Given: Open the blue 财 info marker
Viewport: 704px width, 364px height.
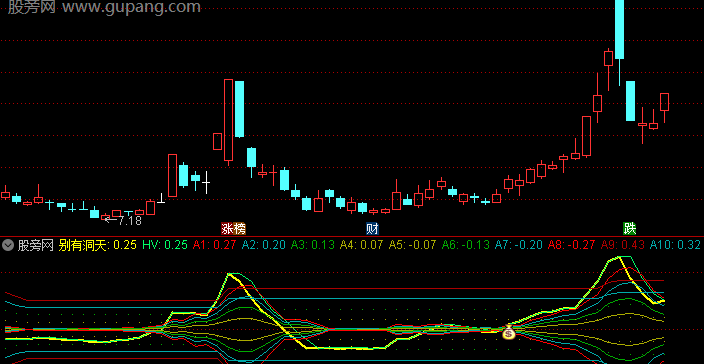Looking at the screenshot, I should pos(372,229).
